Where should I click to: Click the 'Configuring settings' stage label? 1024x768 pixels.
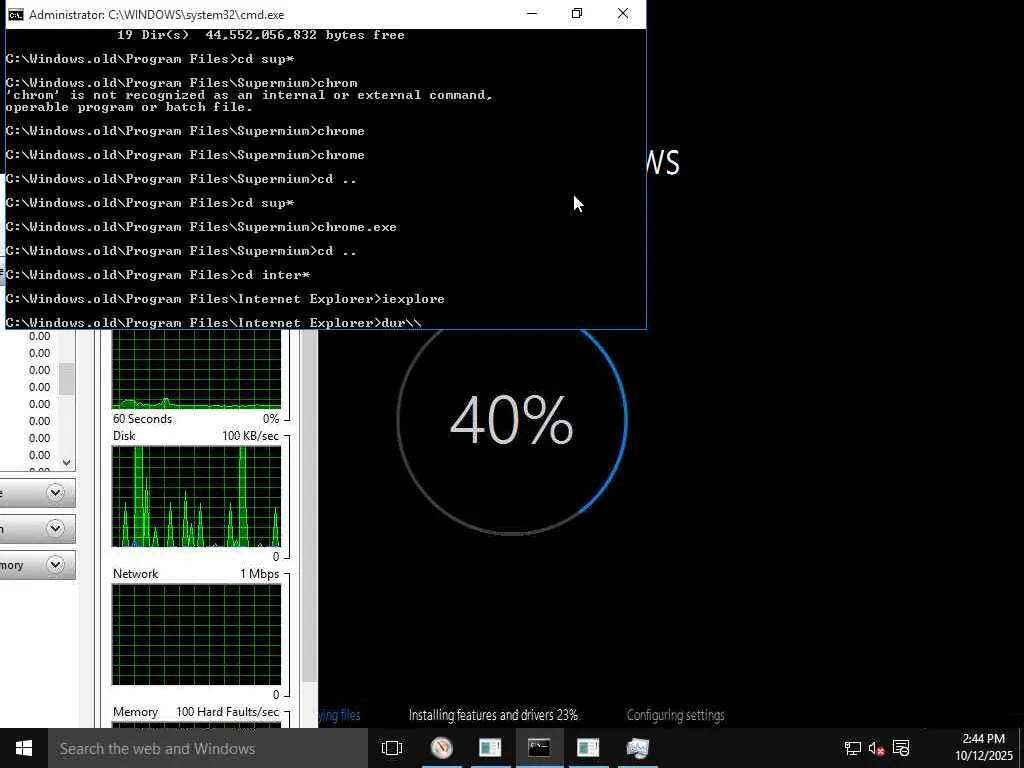675,715
